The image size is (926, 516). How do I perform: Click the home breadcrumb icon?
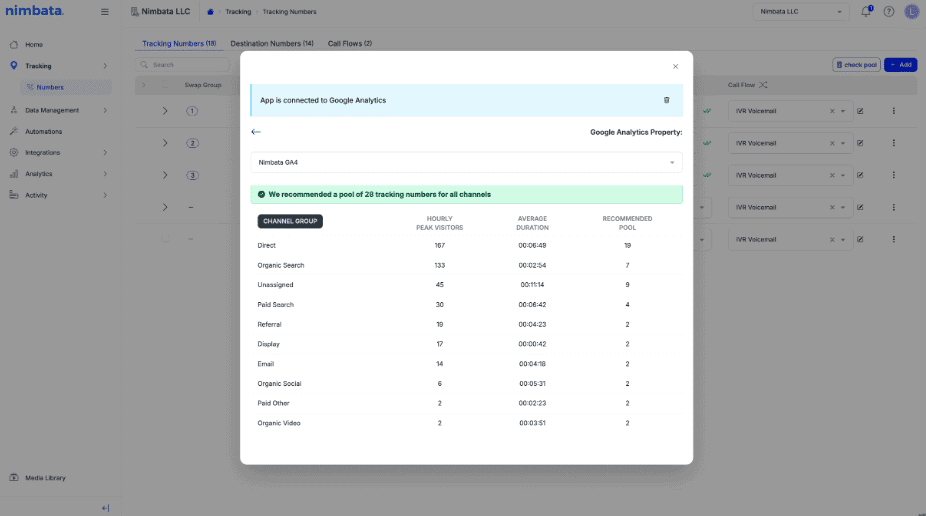(210, 12)
